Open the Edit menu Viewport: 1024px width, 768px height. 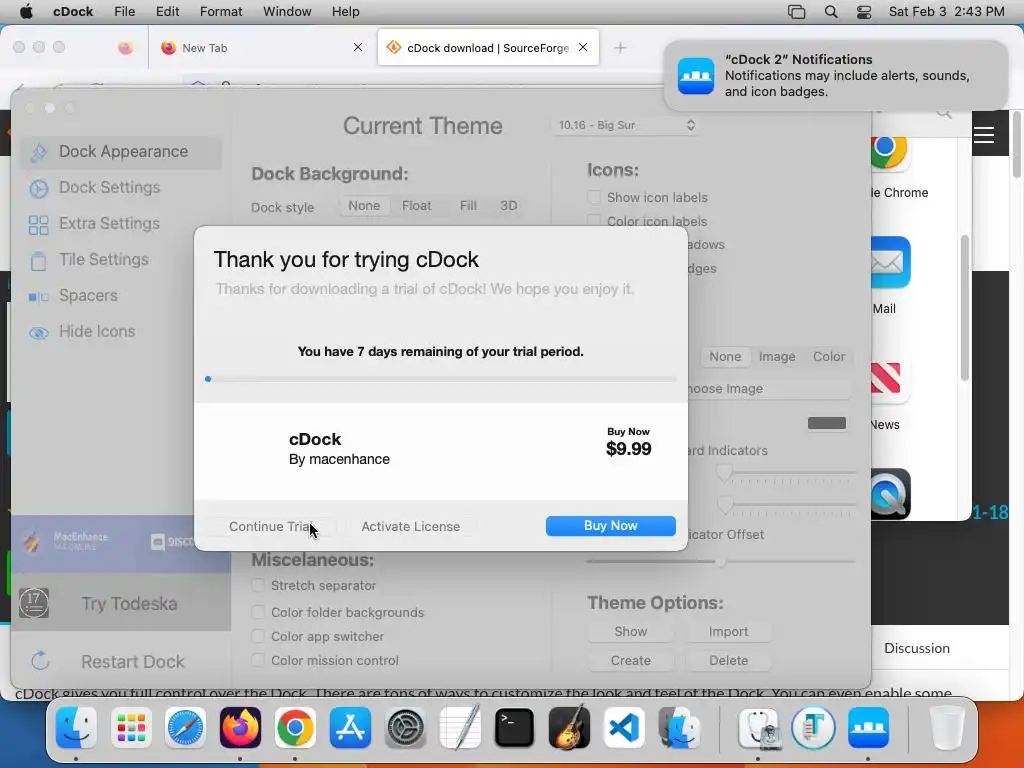[x=167, y=12]
